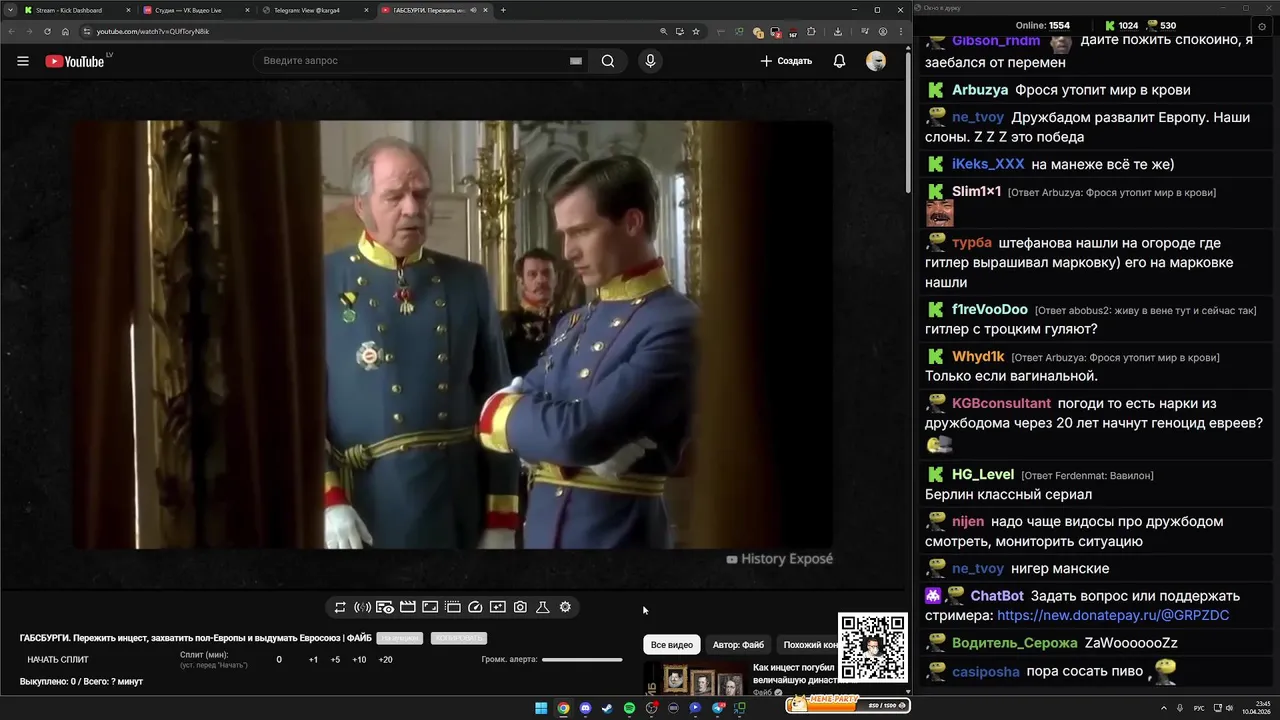Open Discord from the taskbar
Image resolution: width=1280 pixels, height=720 pixels.
coord(585,708)
